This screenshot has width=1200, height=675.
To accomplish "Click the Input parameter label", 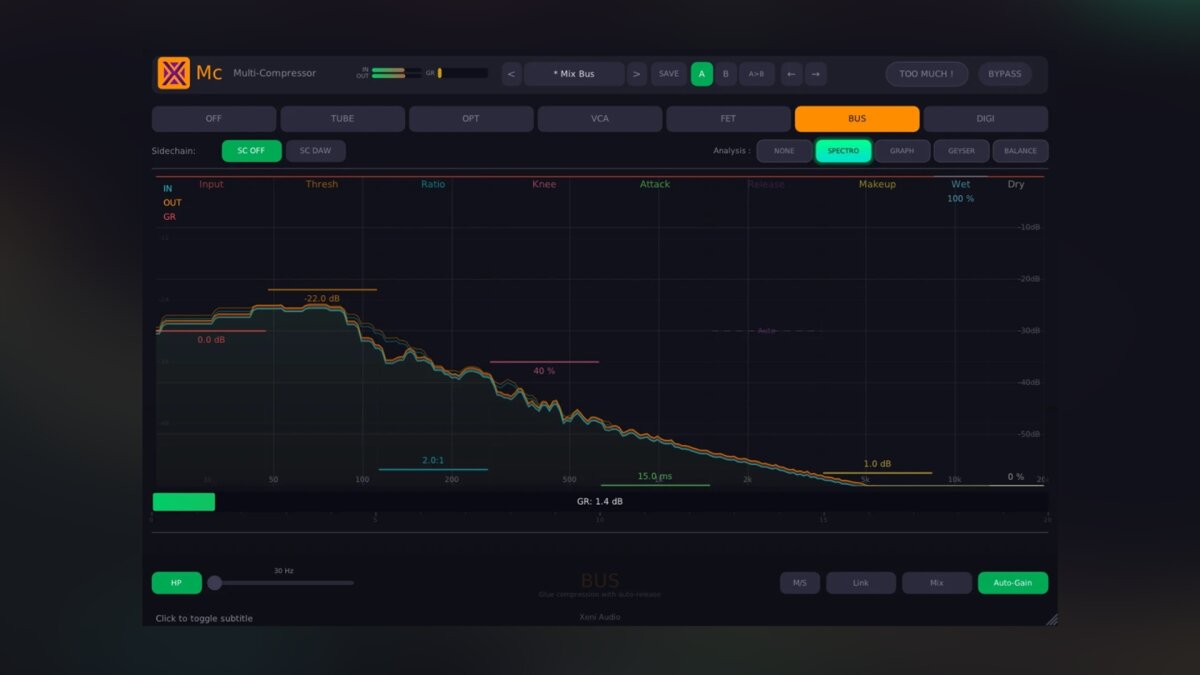I will (211, 184).
